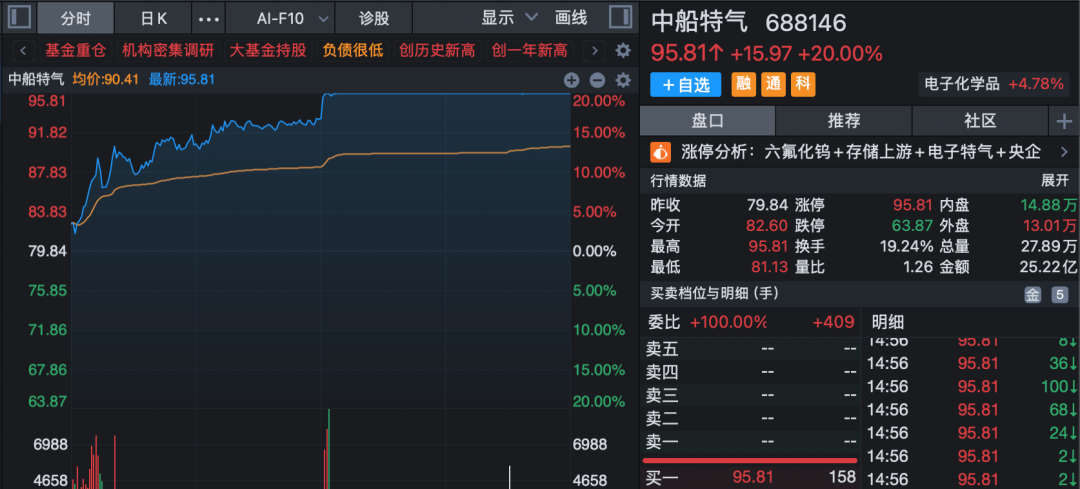Click the 换手 value 19.24%
The image size is (1080, 489).
(x=907, y=246)
